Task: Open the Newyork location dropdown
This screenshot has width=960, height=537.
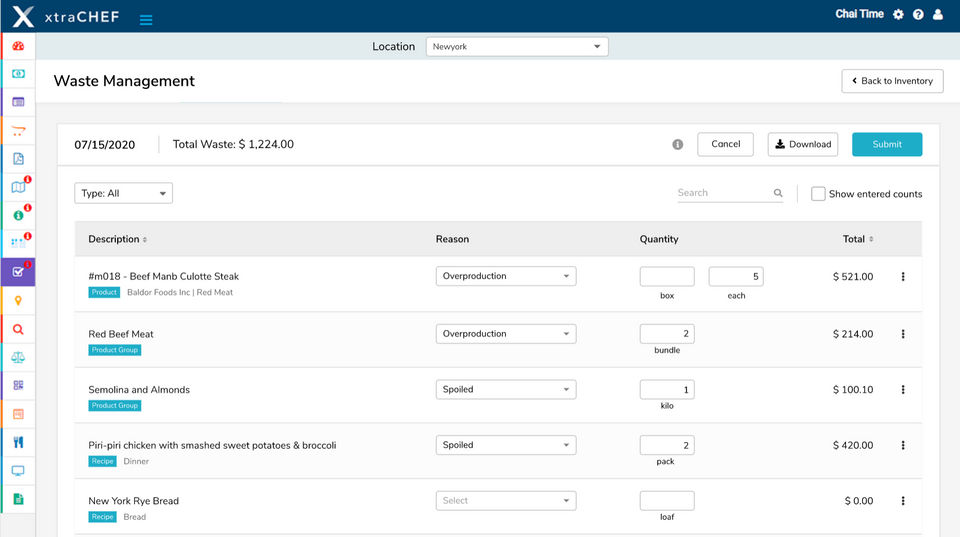Action: click(x=516, y=46)
